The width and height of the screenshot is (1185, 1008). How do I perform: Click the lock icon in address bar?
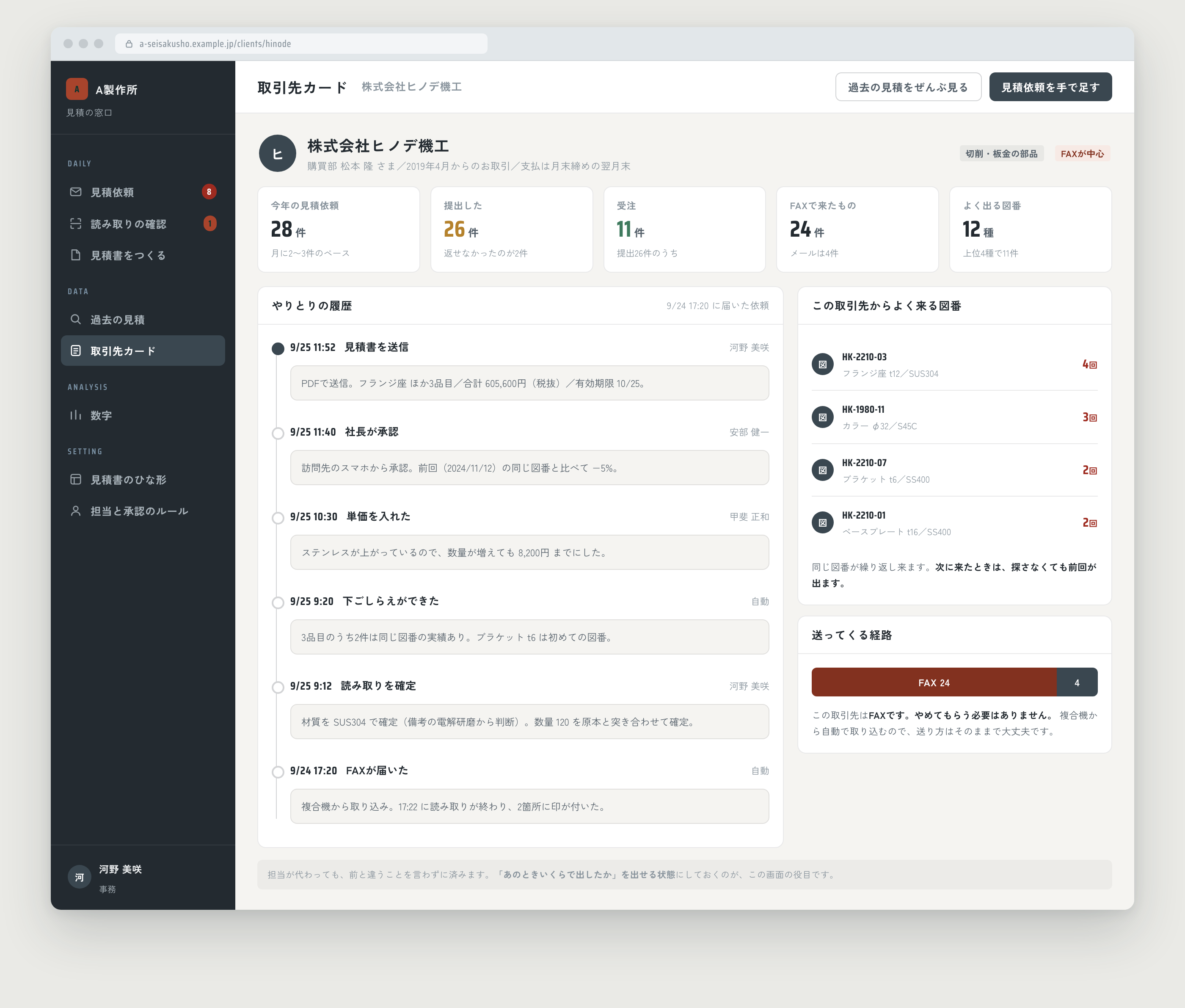coord(129,44)
